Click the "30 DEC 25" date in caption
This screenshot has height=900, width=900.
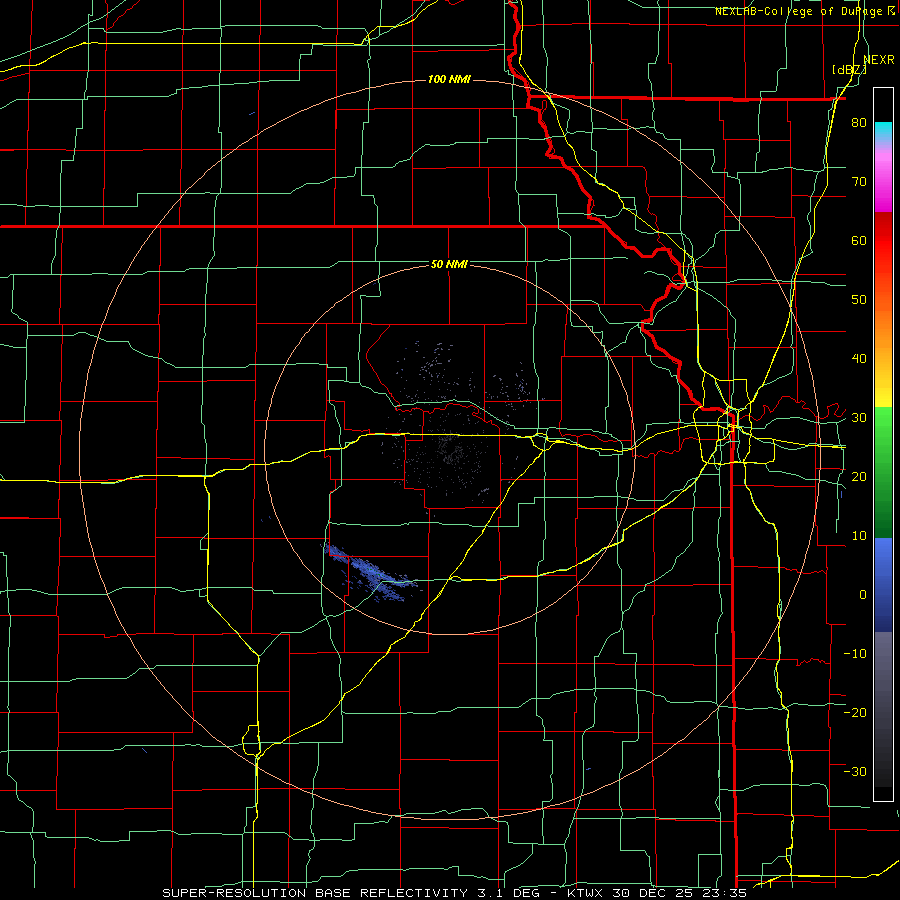tap(653, 893)
